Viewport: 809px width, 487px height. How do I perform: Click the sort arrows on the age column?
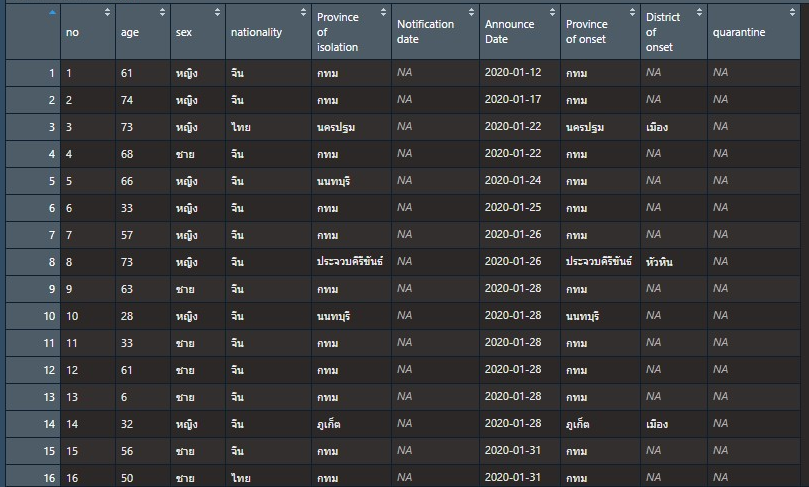click(162, 13)
